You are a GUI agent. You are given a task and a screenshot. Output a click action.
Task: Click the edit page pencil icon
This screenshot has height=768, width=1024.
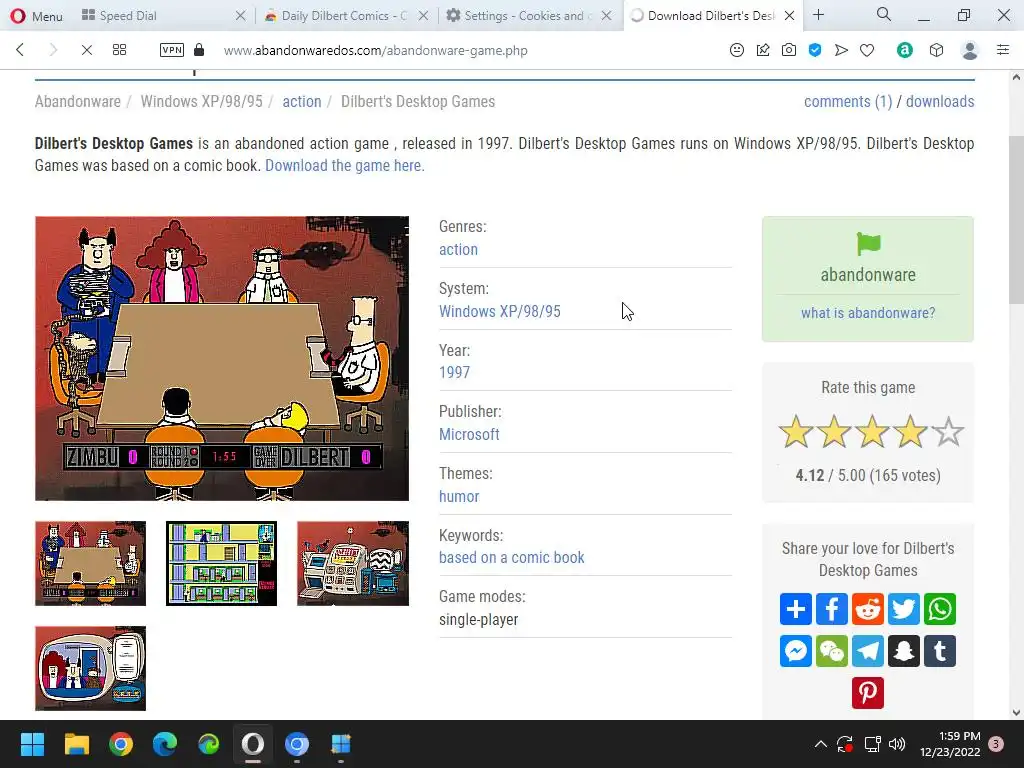[763, 50]
